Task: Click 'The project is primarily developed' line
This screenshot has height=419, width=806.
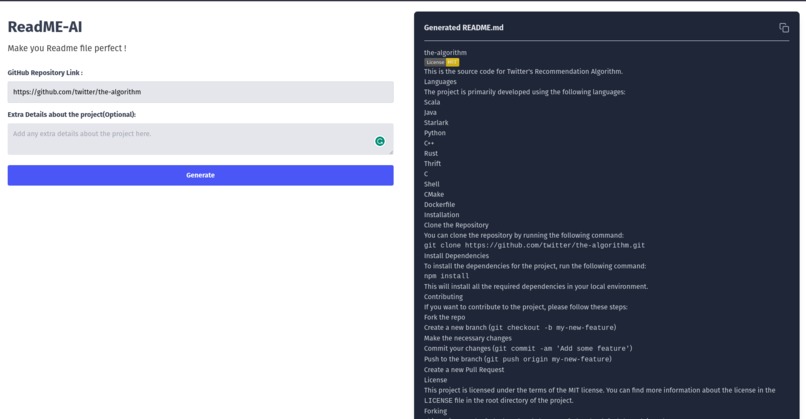Action: pos(524,92)
